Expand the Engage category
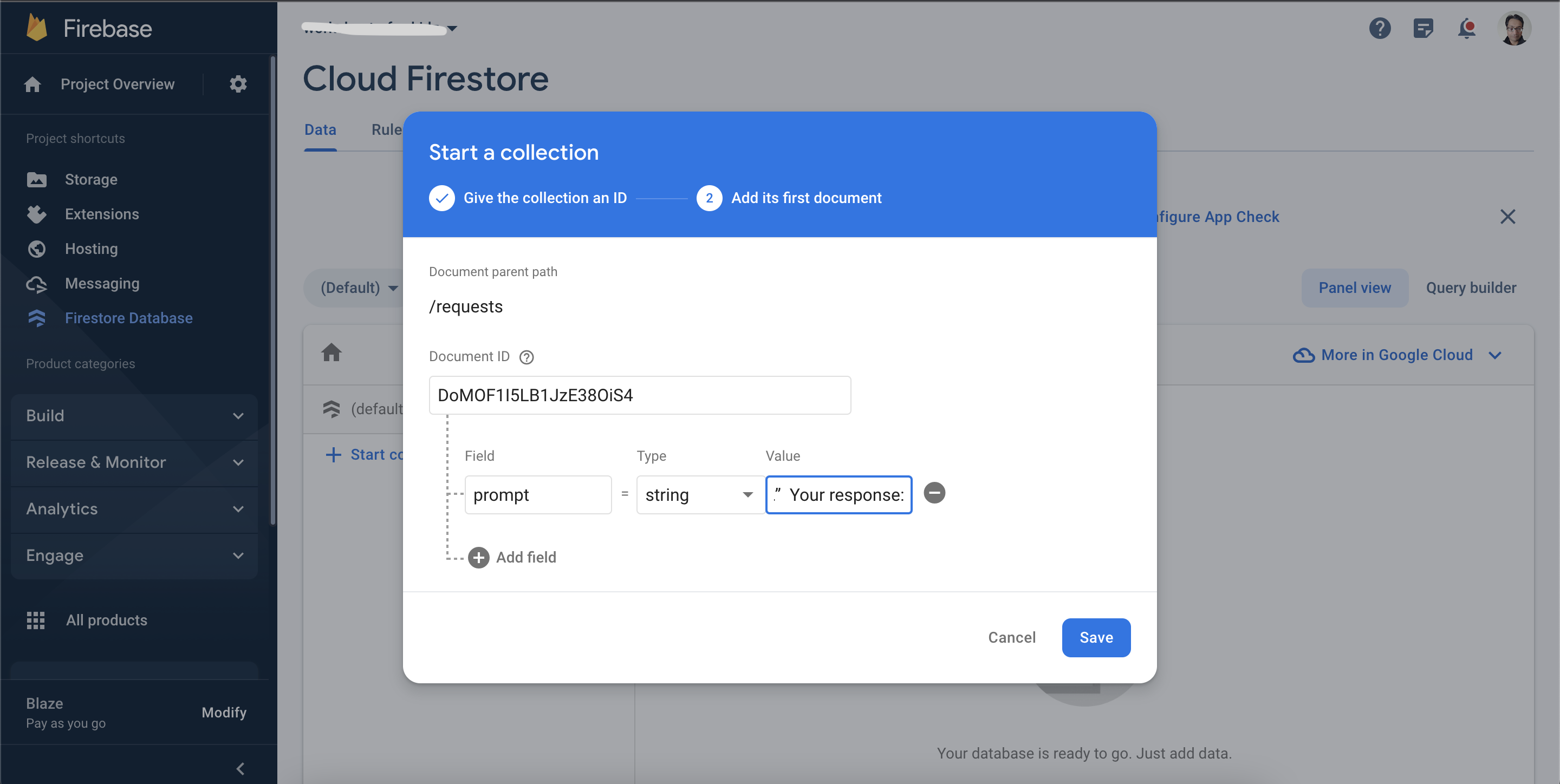This screenshot has width=1560, height=784. [134, 556]
